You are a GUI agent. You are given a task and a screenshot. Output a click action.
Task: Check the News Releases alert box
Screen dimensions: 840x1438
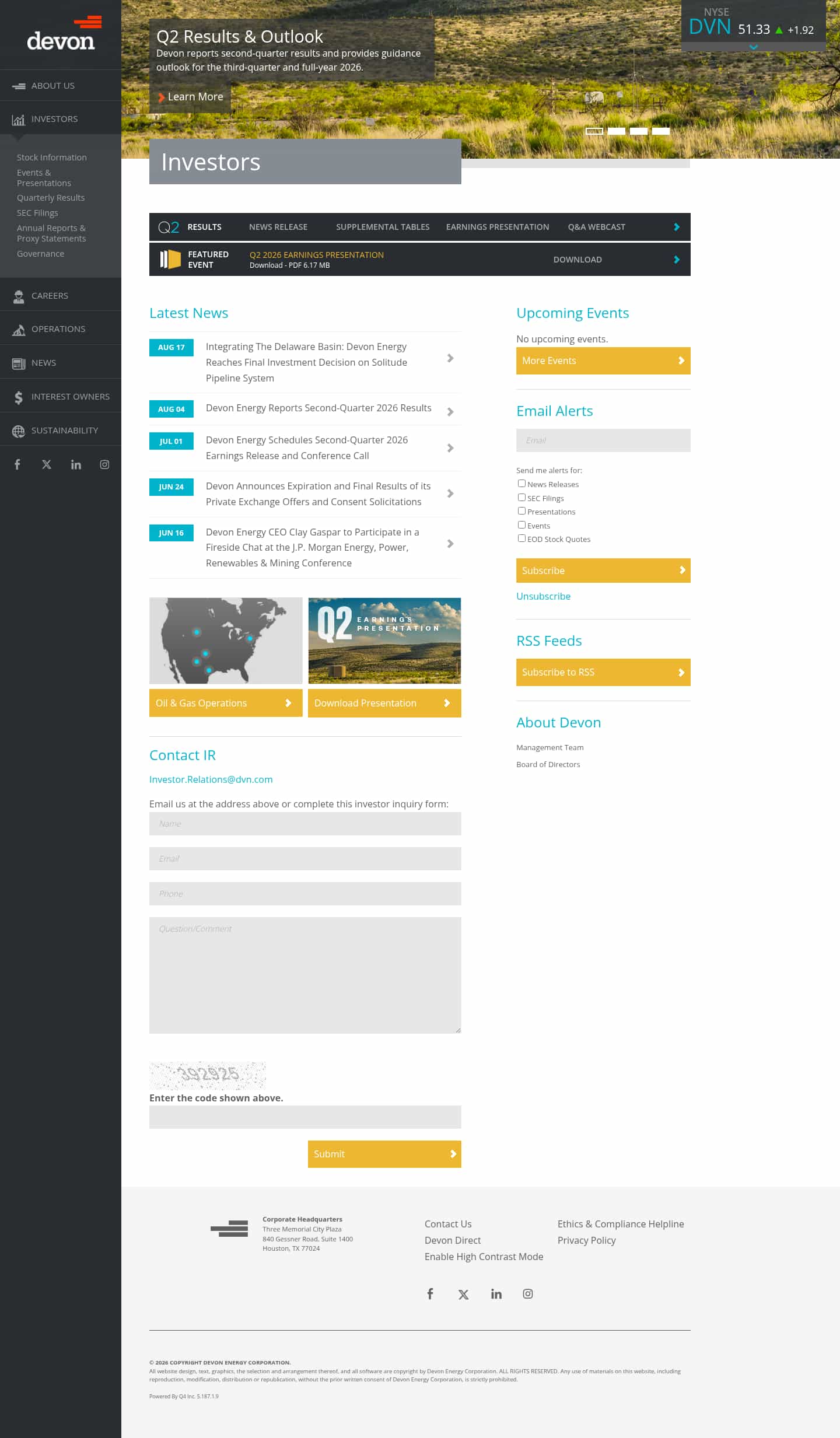point(521,484)
